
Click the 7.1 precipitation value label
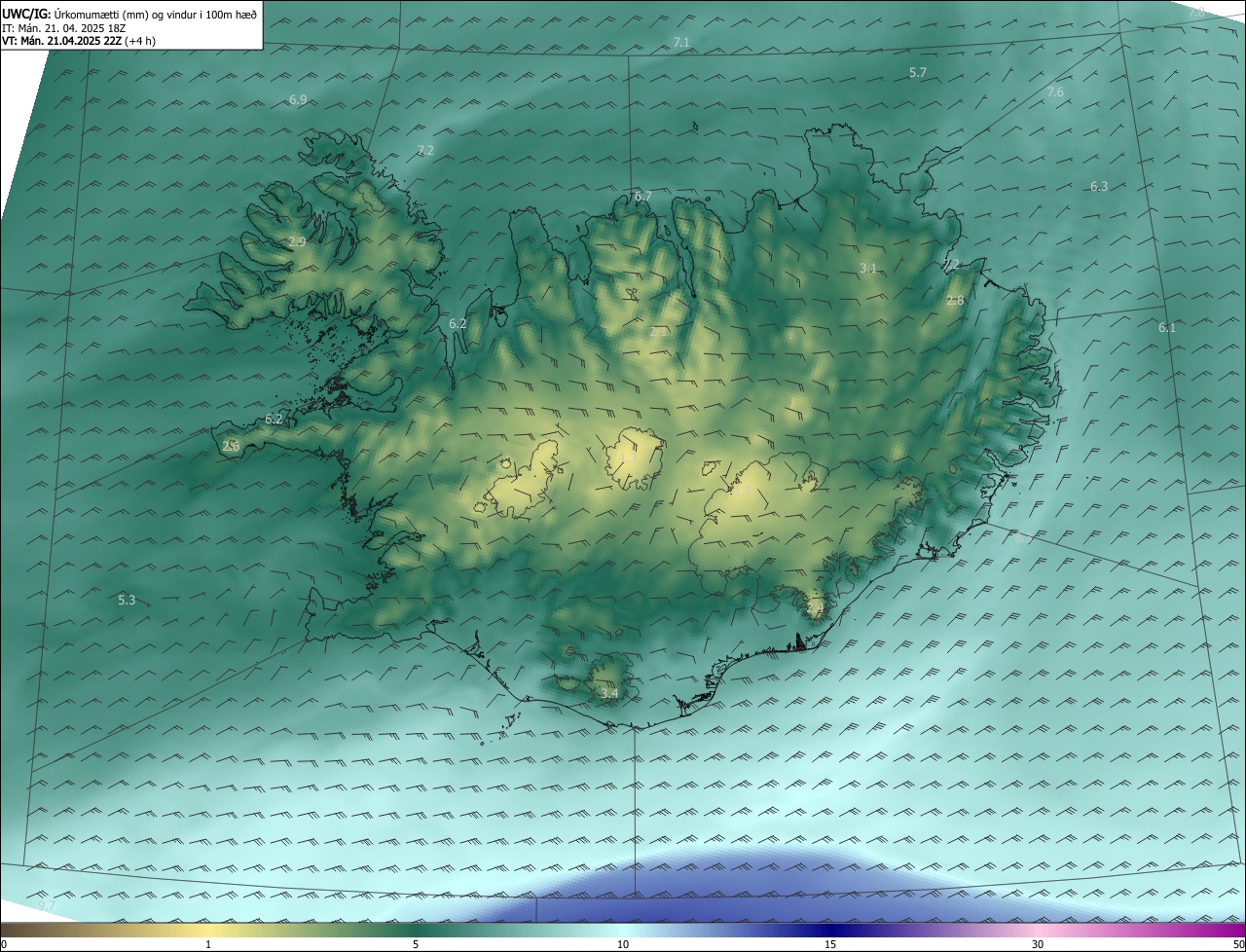[x=681, y=42]
